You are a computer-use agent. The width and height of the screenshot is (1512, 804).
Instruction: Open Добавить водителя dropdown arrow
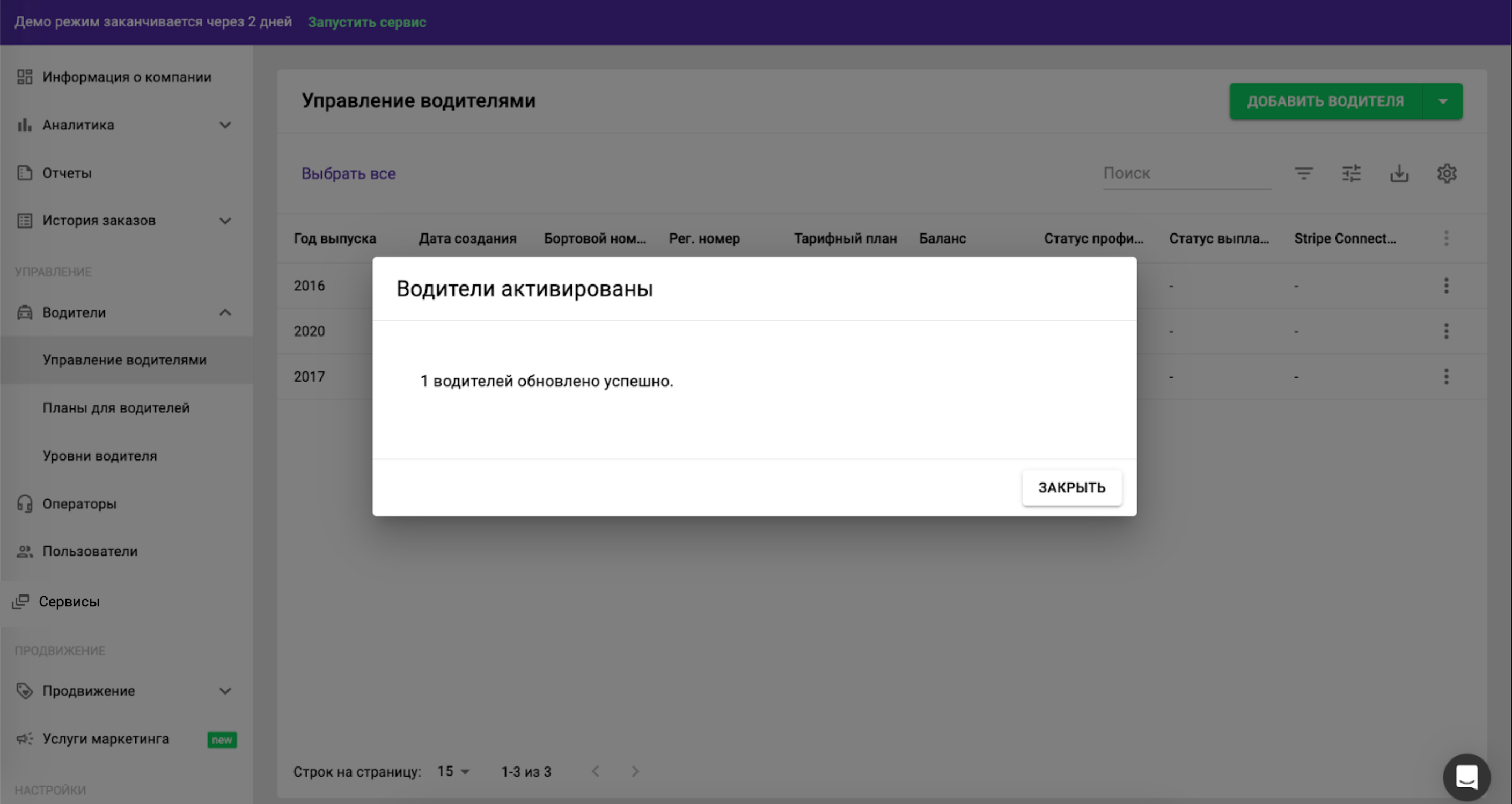click(x=1443, y=101)
